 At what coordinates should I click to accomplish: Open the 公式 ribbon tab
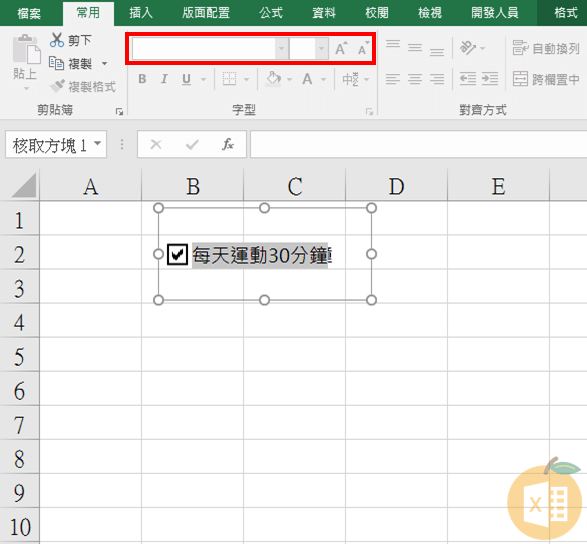pos(271,13)
